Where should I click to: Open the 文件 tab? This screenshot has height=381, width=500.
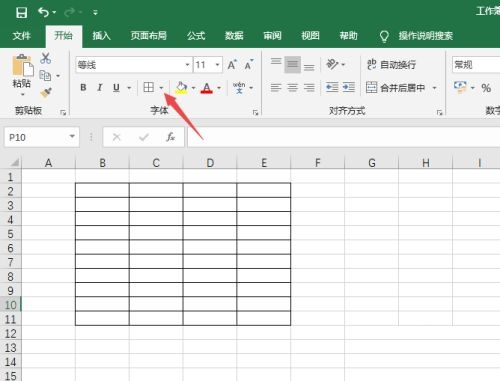[22, 36]
